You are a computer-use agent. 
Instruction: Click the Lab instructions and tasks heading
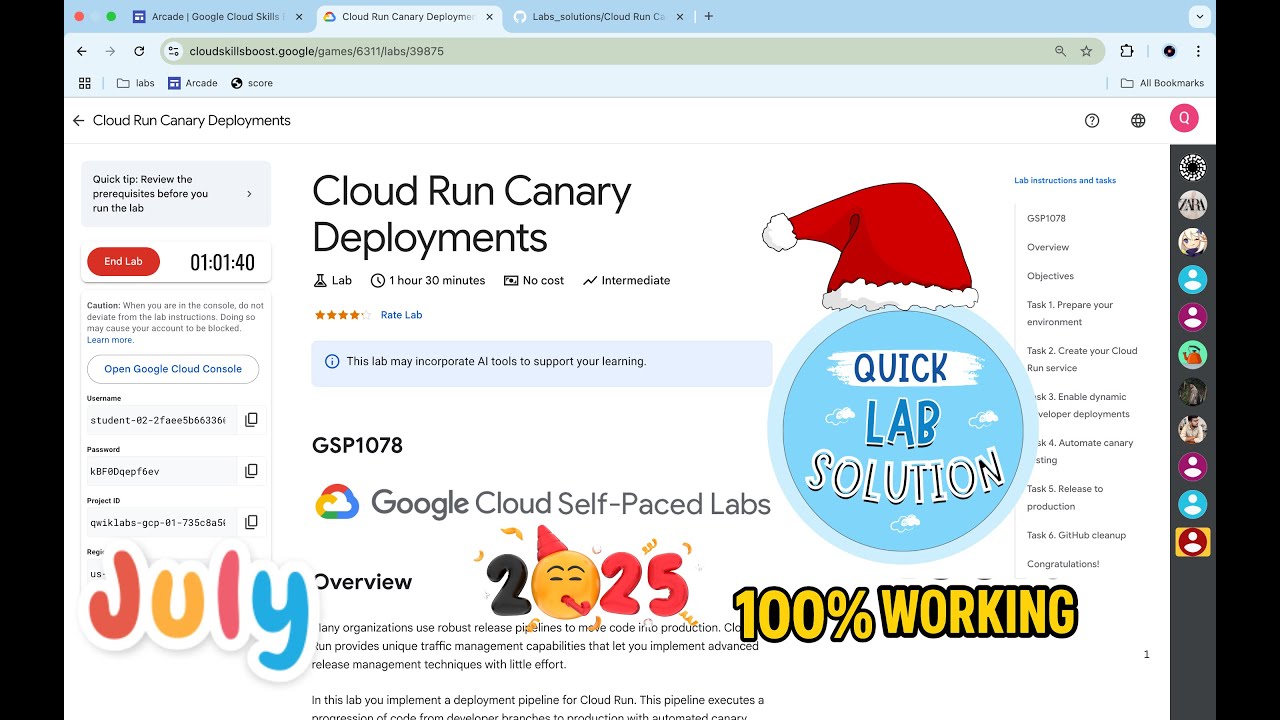1065,181
